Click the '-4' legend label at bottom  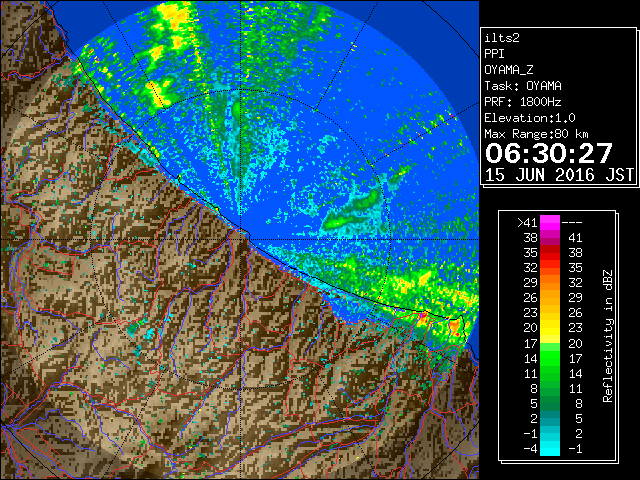[530, 449]
